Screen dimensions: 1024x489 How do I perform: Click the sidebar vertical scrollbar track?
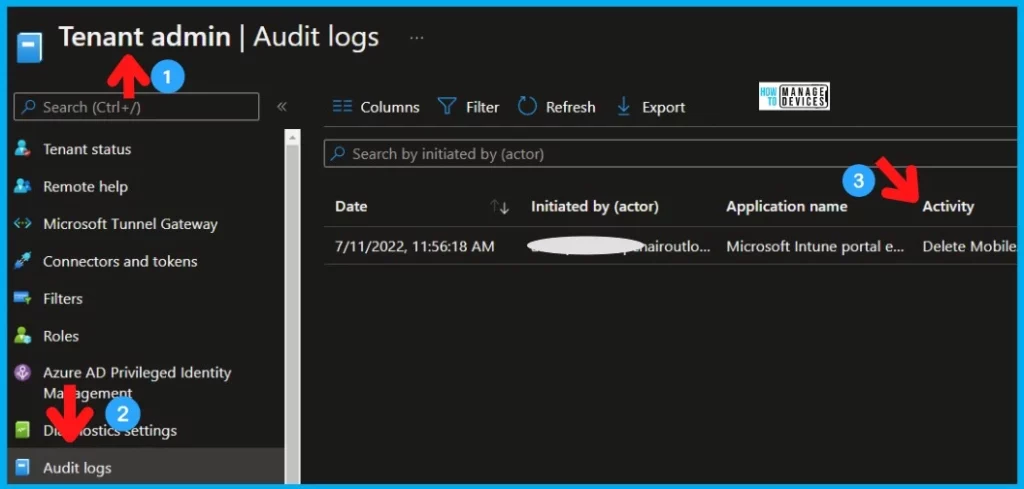pyautogui.click(x=293, y=313)
